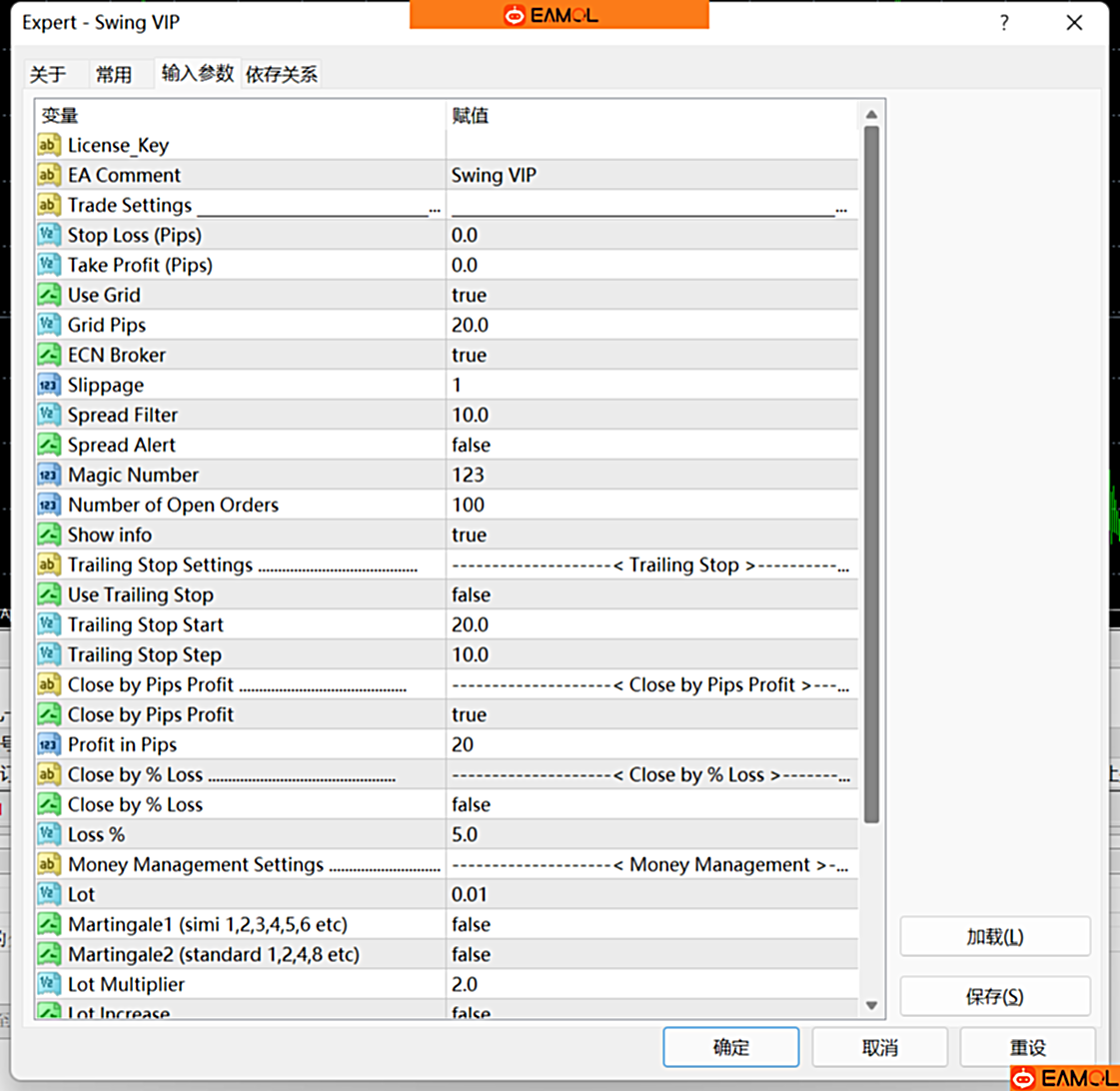
Task: Click the Magic Number integer icon
Action: (49, 476)
